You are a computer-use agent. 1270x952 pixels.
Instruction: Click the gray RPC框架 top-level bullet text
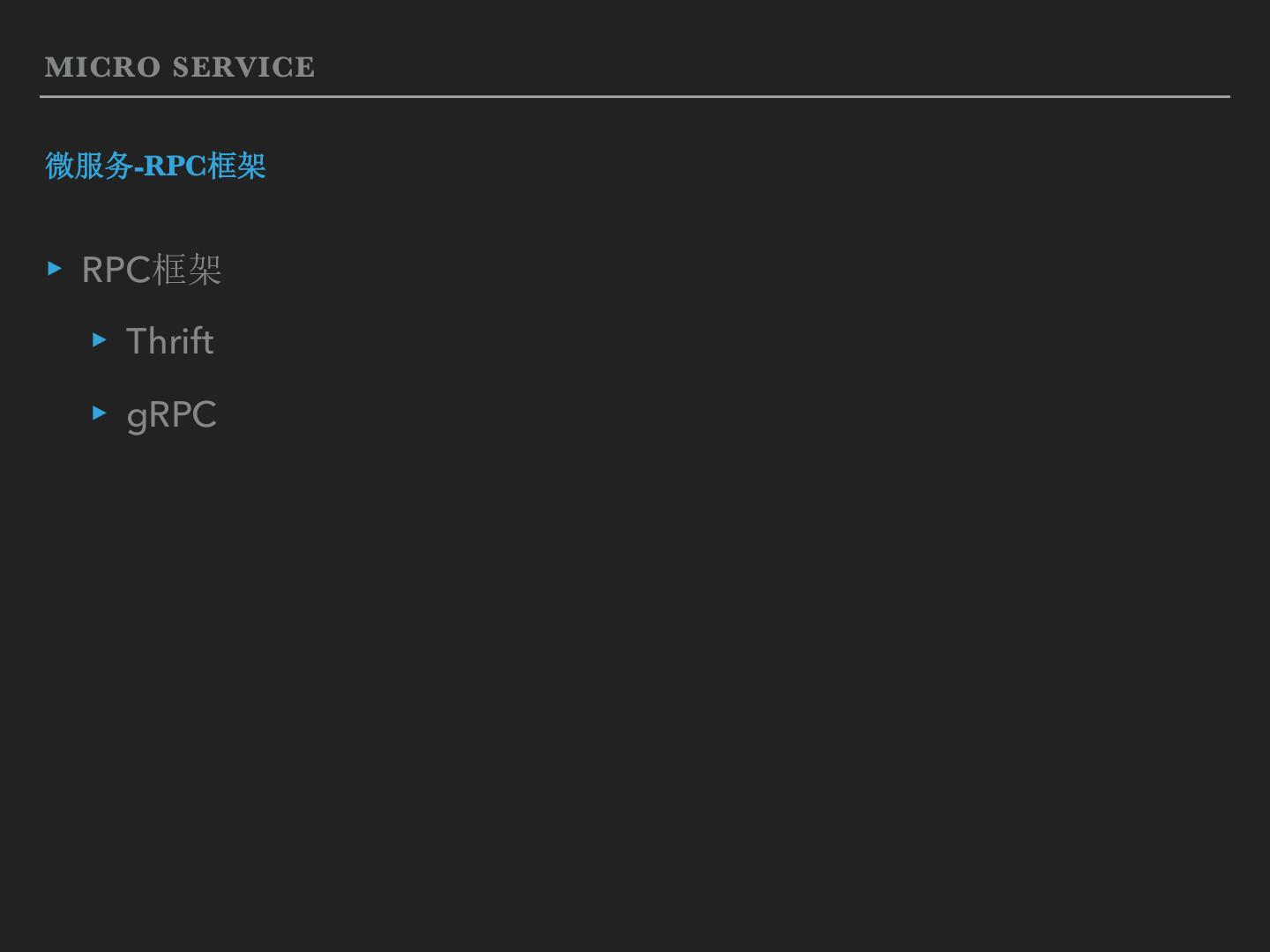tap(151, 270)
